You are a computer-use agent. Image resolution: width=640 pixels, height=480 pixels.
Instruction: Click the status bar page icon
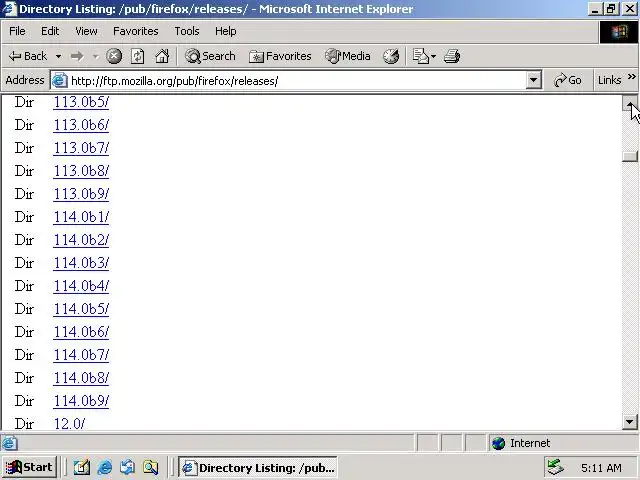pos(10,443)
